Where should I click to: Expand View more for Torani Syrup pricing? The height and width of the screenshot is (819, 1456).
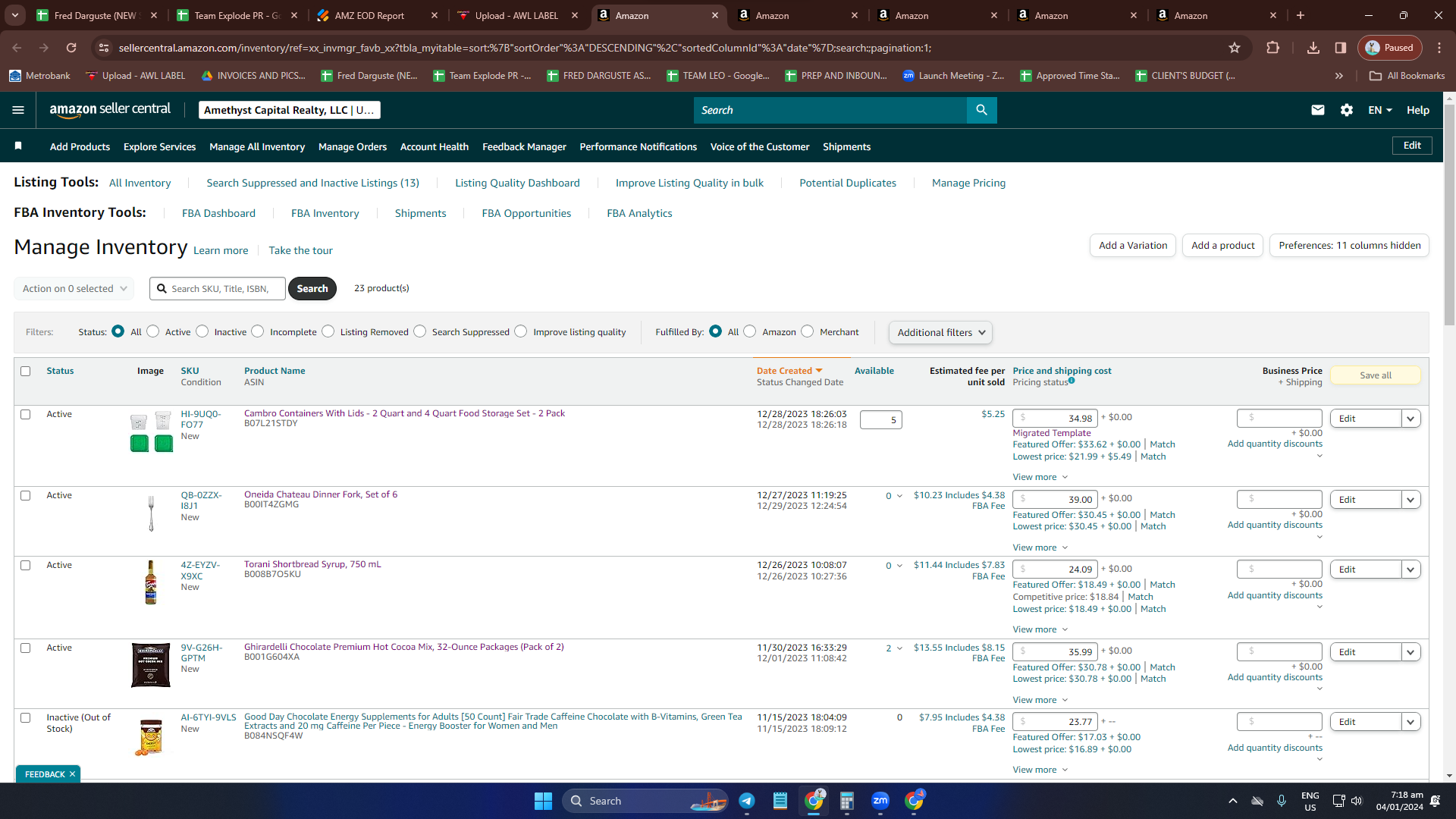(x=1040, y=629)
